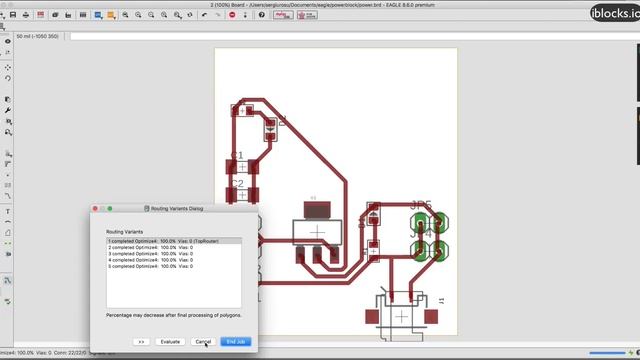Select routing variant 1 TopRouter row

point(174,241)
